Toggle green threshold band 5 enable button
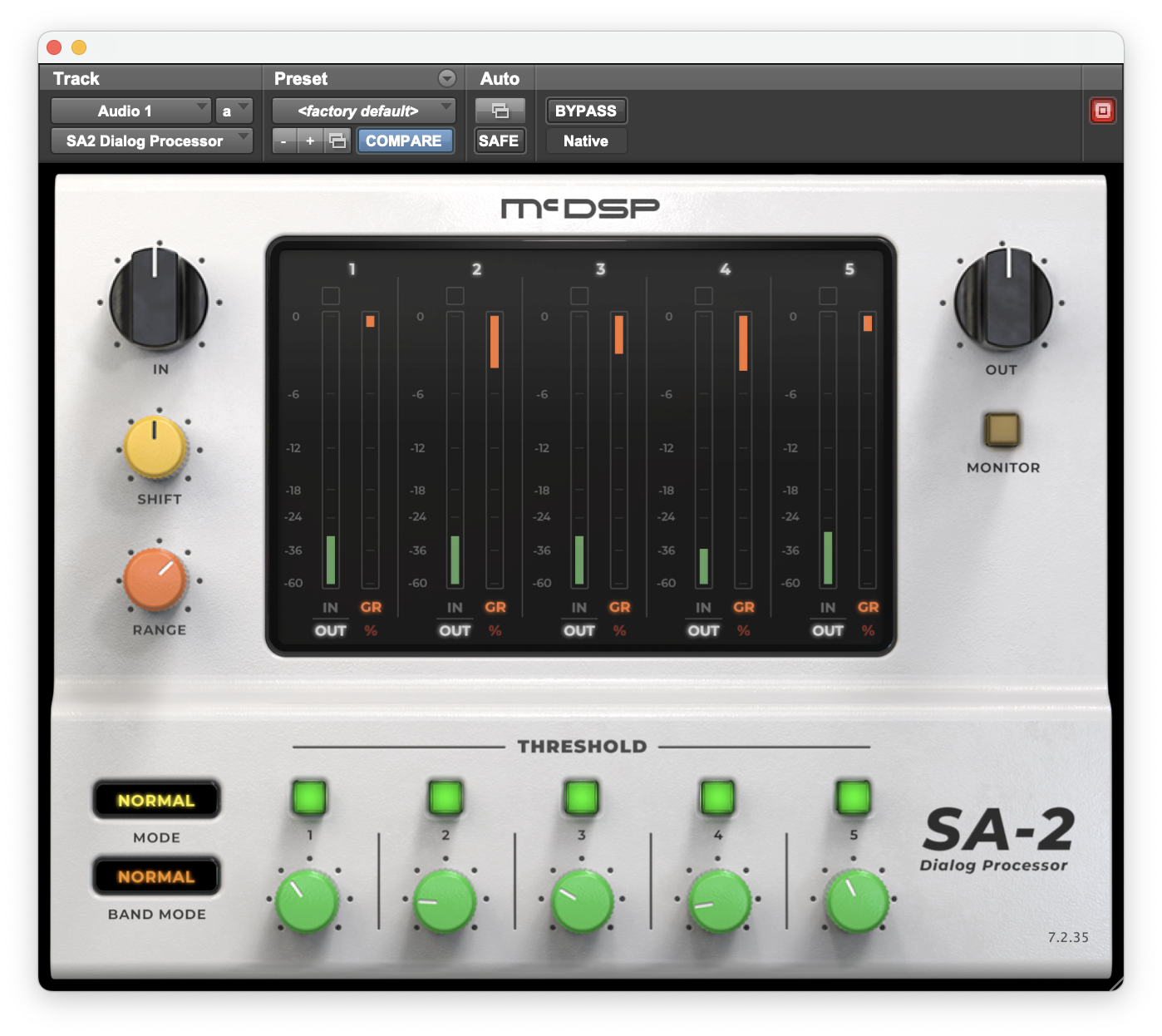 [x=854, y=797]
